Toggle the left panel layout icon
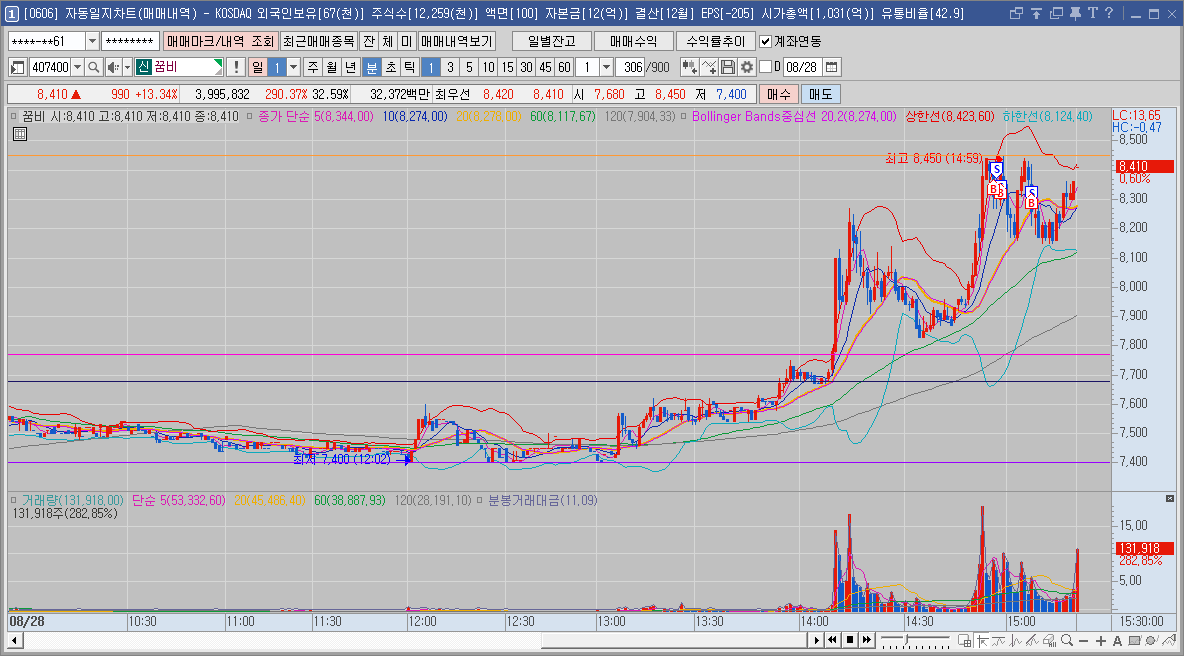The width and height of the screenshot is (1184, 656). pyautogui.click(x=17, y=67)
